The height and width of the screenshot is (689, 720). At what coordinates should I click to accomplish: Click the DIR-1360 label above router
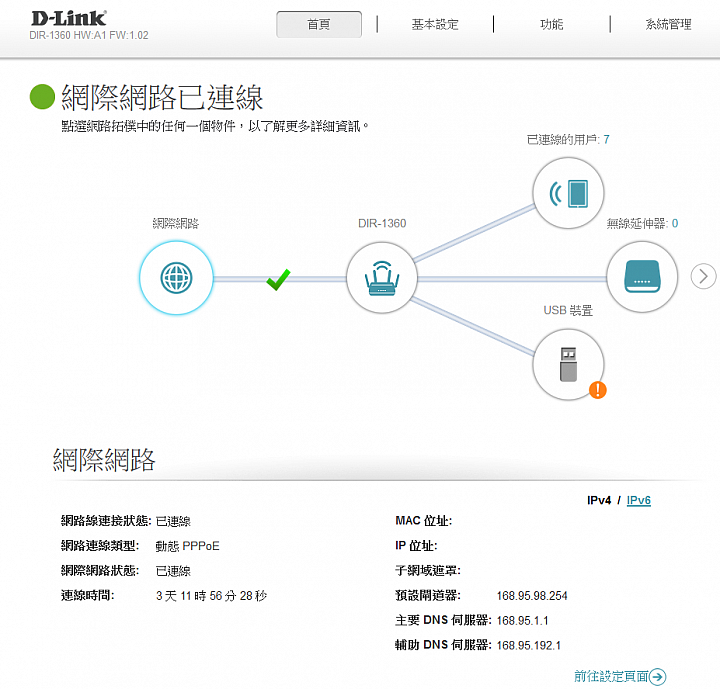pyautogui.click(x=382, y=223)
